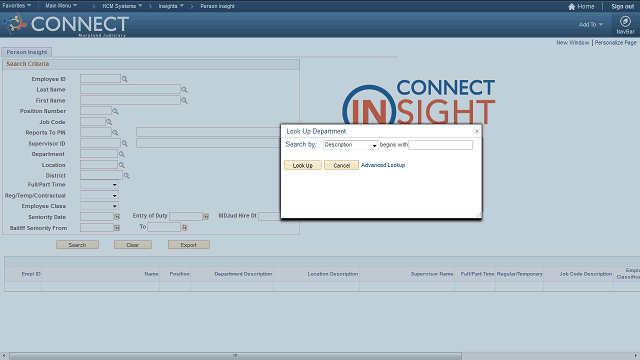The image size is (640, 360).
Task: Open the Department lookup magnifier
Action: click(121, 154)
